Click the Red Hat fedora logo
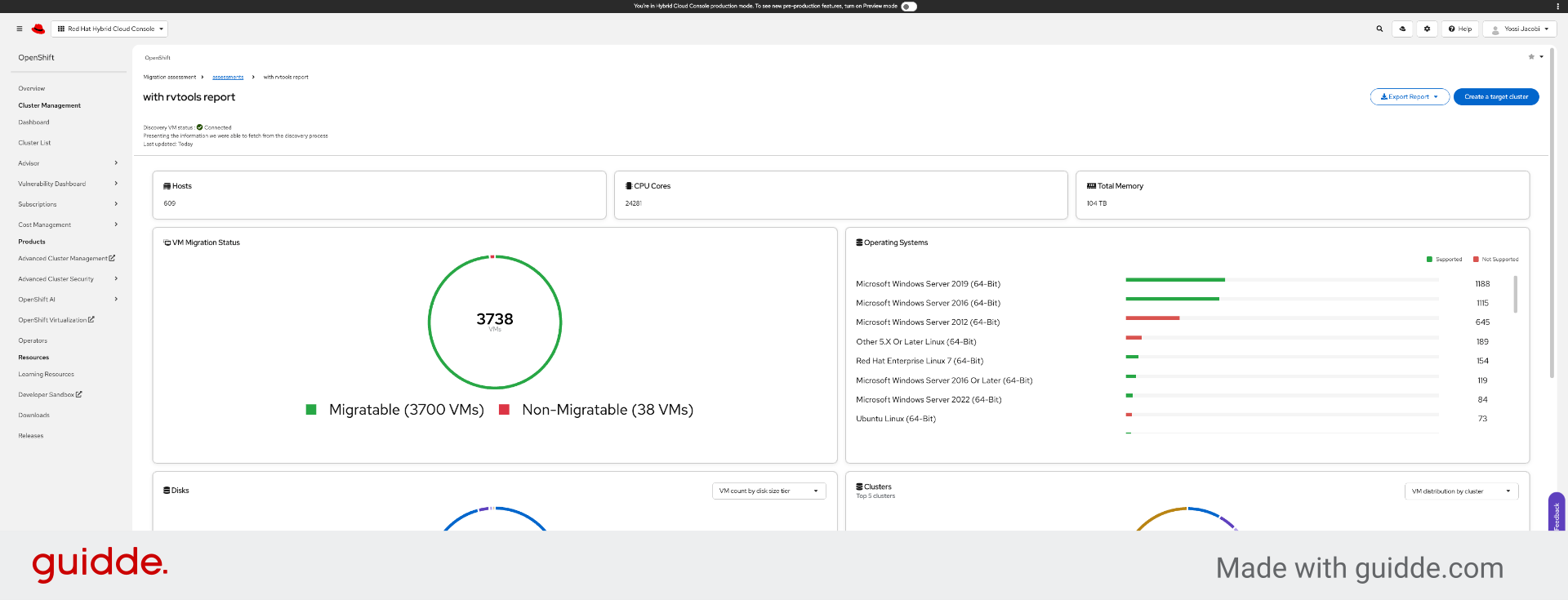This screenshot has height=600, width=1568. (38, 29)
